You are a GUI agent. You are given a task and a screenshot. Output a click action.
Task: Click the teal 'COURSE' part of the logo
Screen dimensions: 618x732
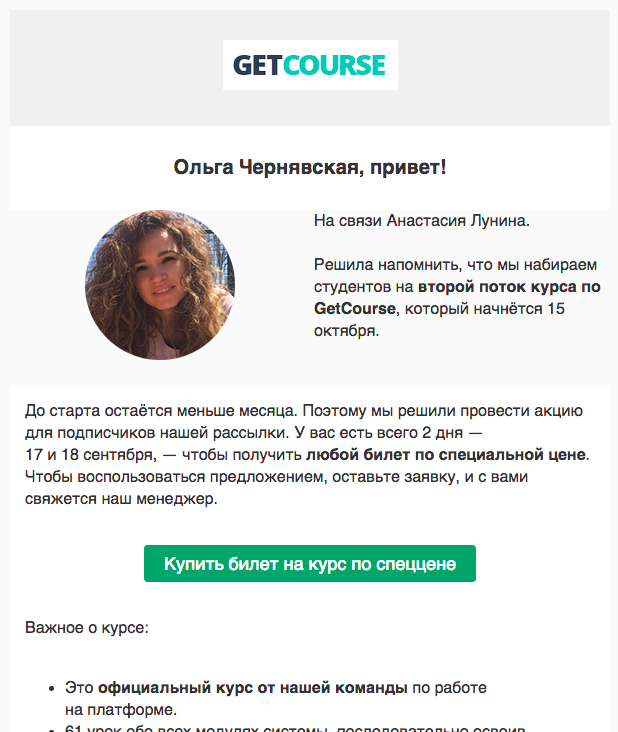(334, 65)
